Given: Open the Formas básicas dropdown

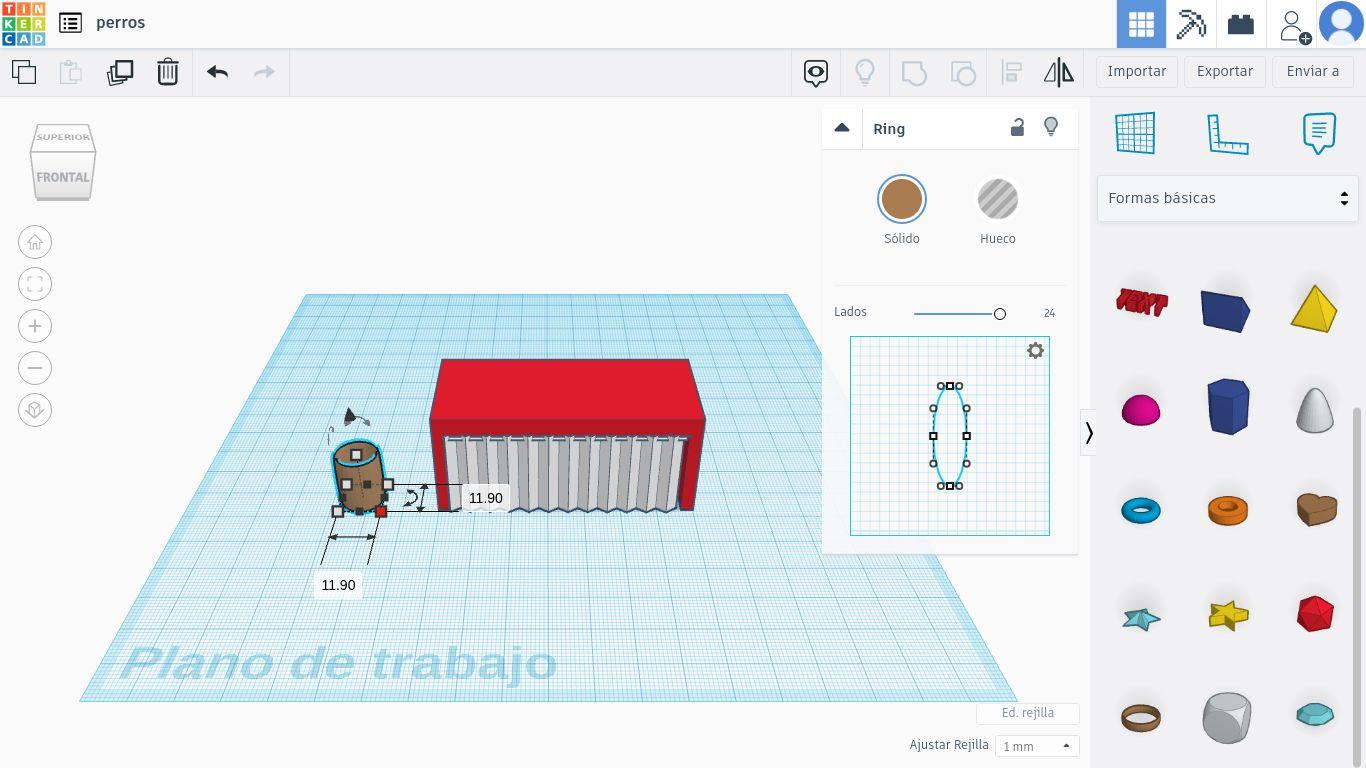Looking at the screenshot, I should 1228,198.
